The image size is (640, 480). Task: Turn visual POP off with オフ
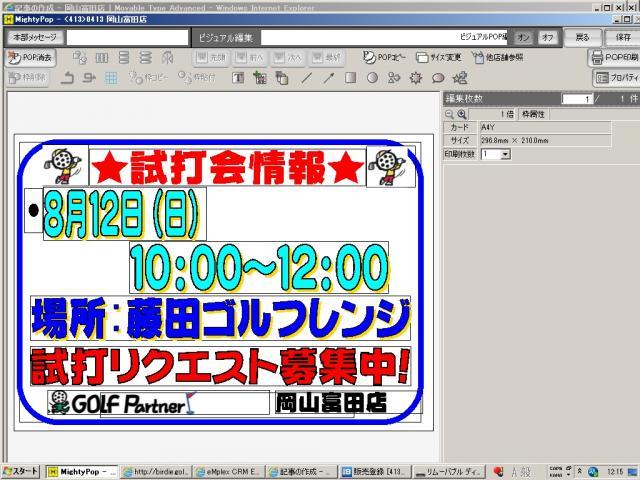[x=548, y=38]
